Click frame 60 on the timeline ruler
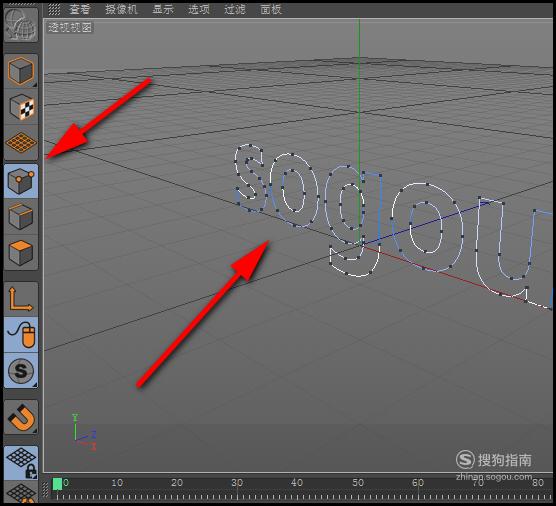 pyautogui.click(x=418, y=483)
